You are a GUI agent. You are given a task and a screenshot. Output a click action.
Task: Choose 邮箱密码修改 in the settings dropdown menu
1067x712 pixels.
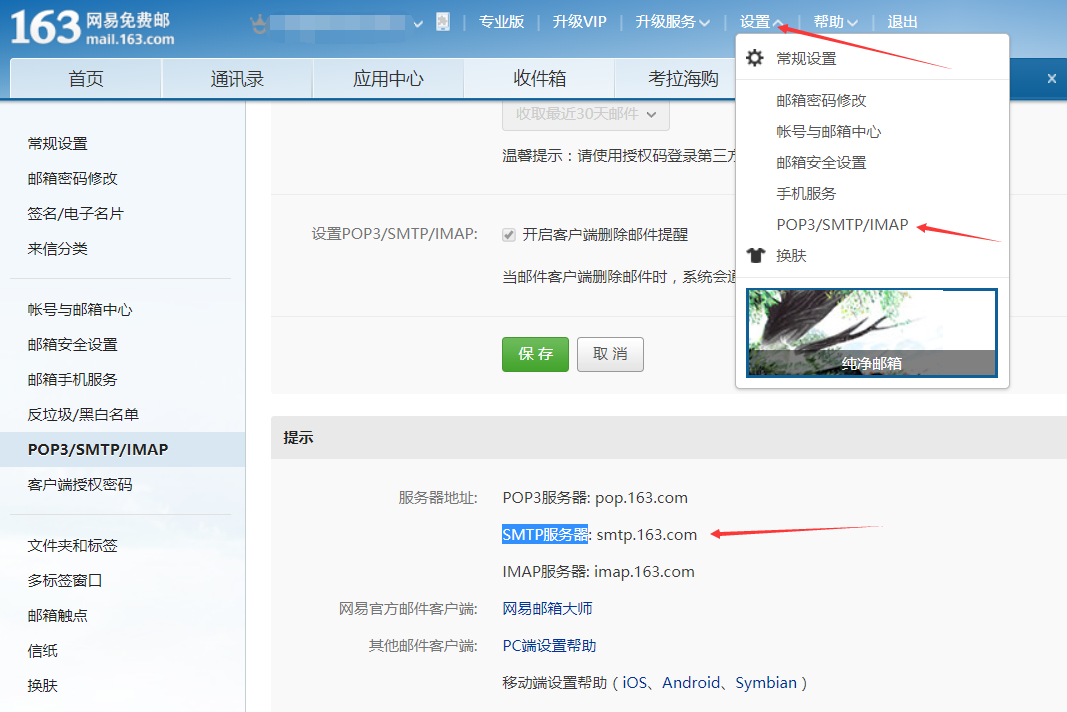(x=821, y=101)
